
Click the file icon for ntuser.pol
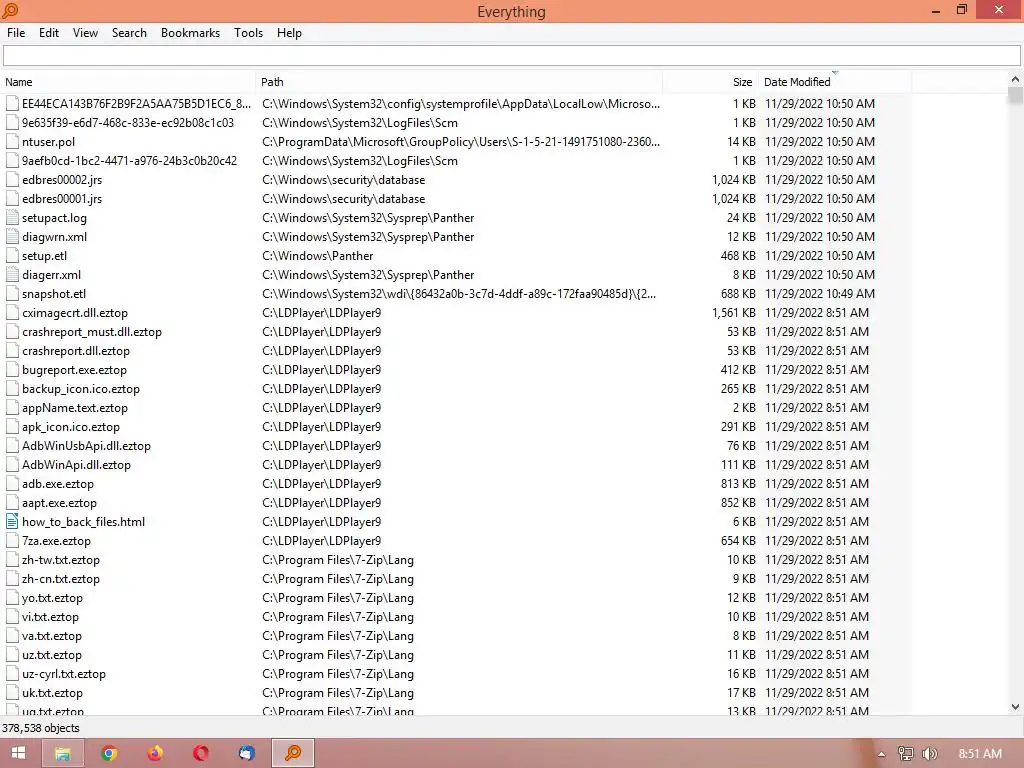12,142
